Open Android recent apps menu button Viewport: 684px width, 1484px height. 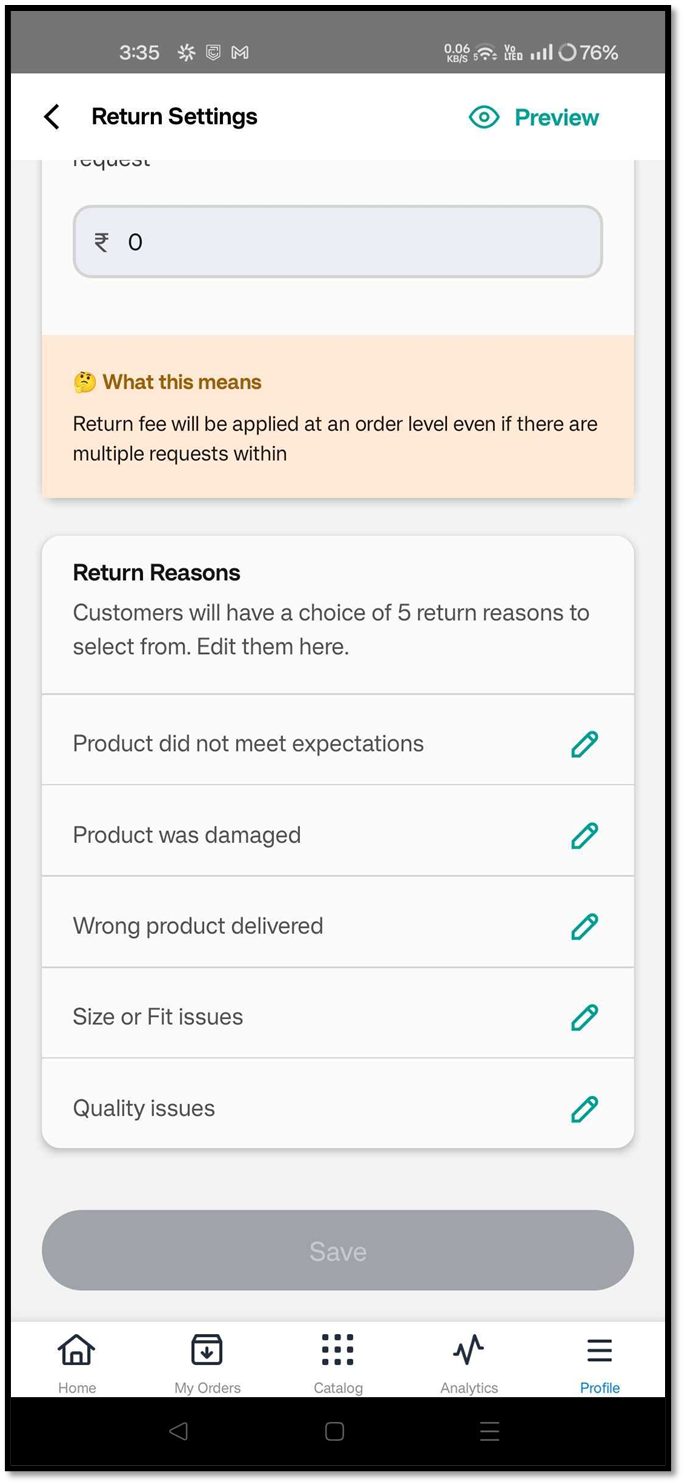489,1431
